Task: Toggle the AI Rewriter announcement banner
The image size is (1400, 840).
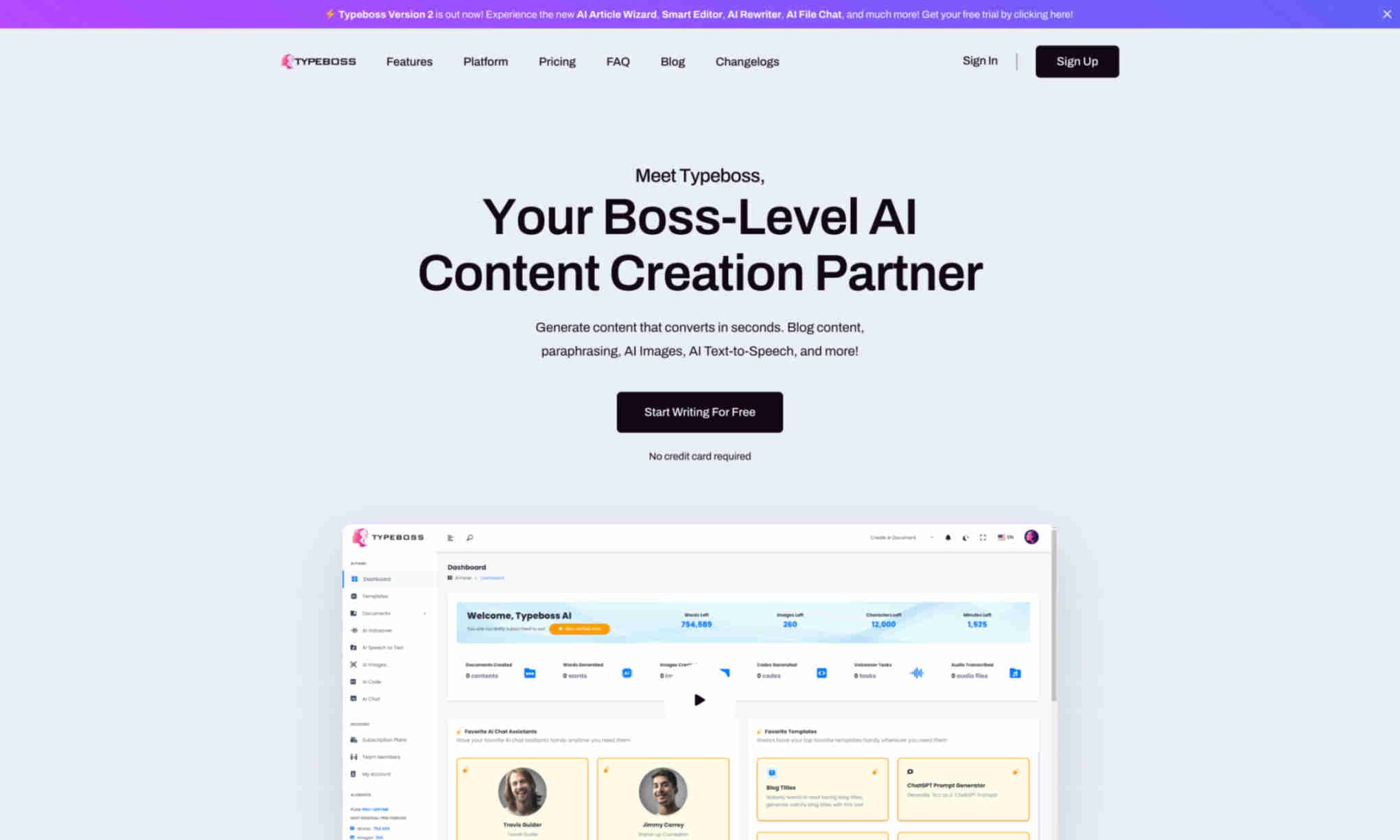Action: pos(1387,13)
